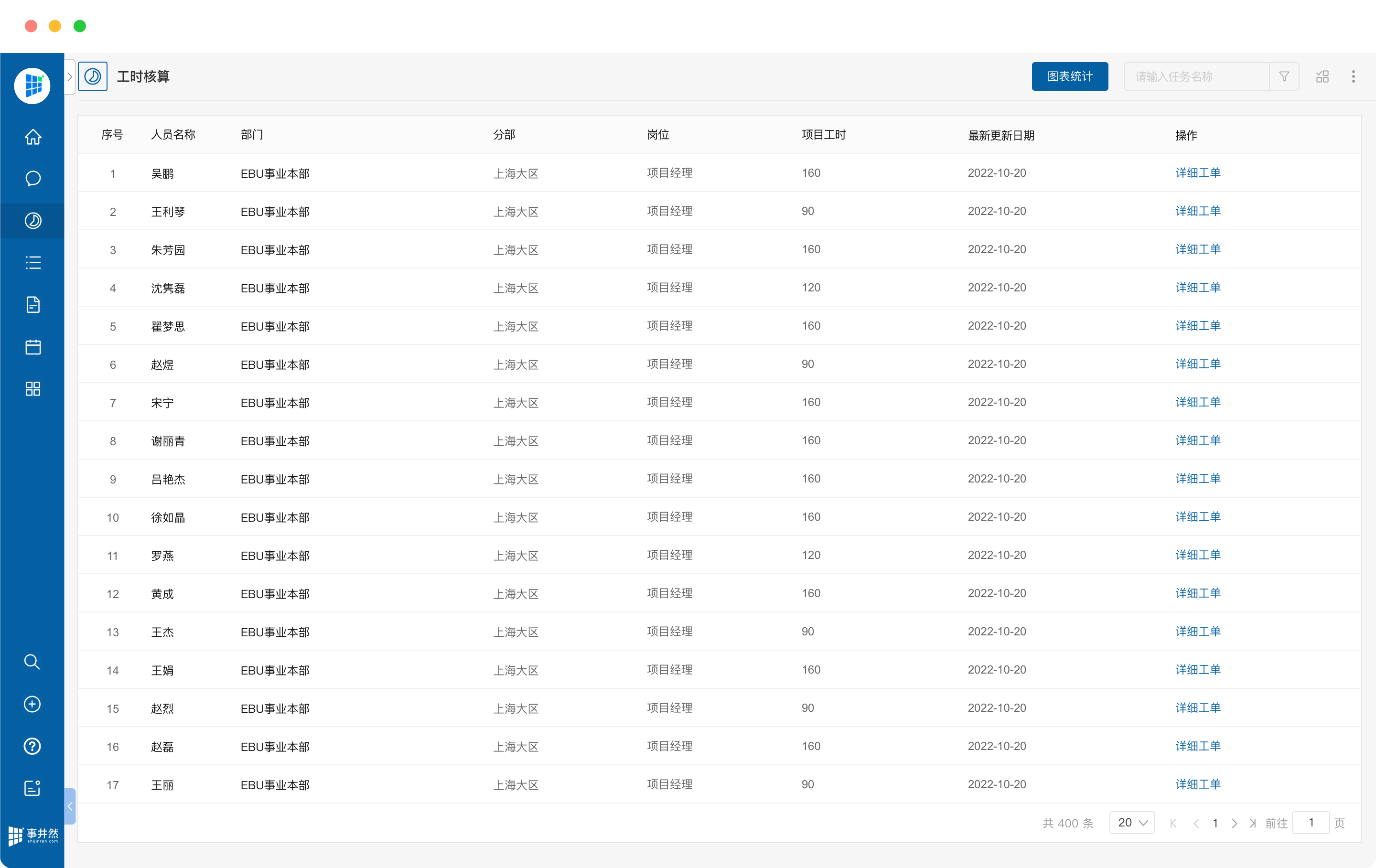The height and width of the screenshot is (868, 1376).
Task: Open 详细工单 link for 吴鹏
Action: coord(1197,173)
